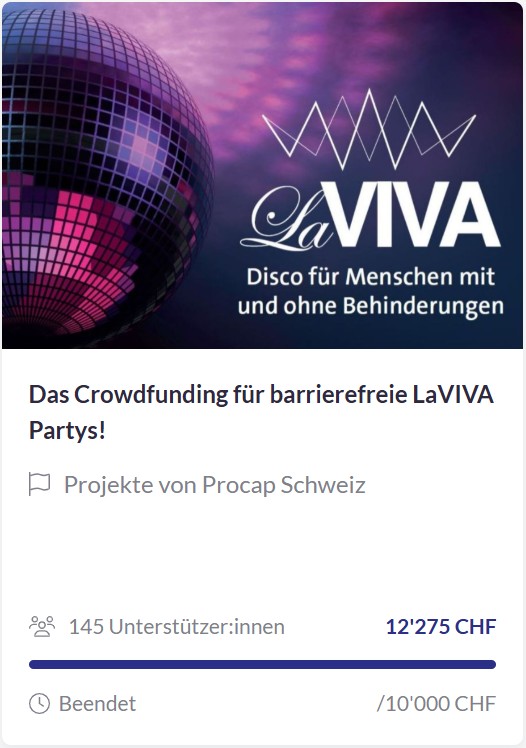This screenshot has height=748, width=526.
Task: Click the 145 Unterstützer:innen label
Action: pos(176,627)
